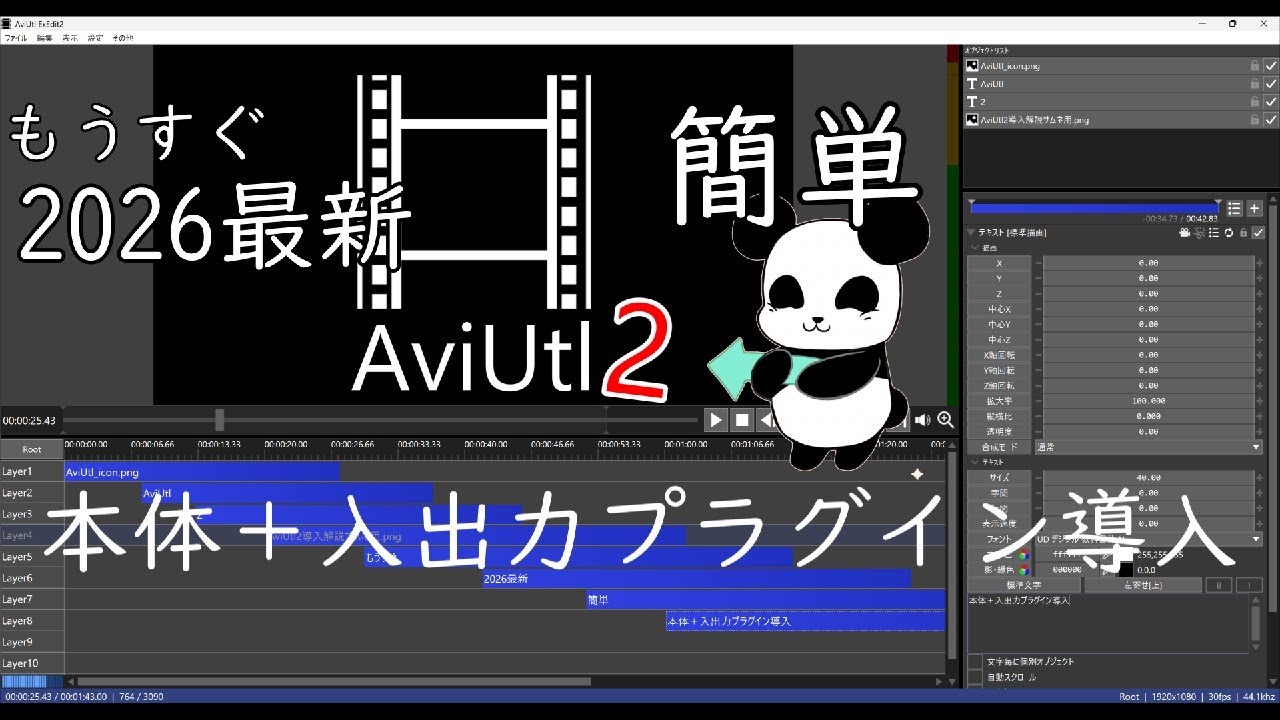Image resolution: width=1280 pixels, height=720 pixels.
Task: Click the color wheel icon for 影・縁色
Action: click(x=1023, y=569)
